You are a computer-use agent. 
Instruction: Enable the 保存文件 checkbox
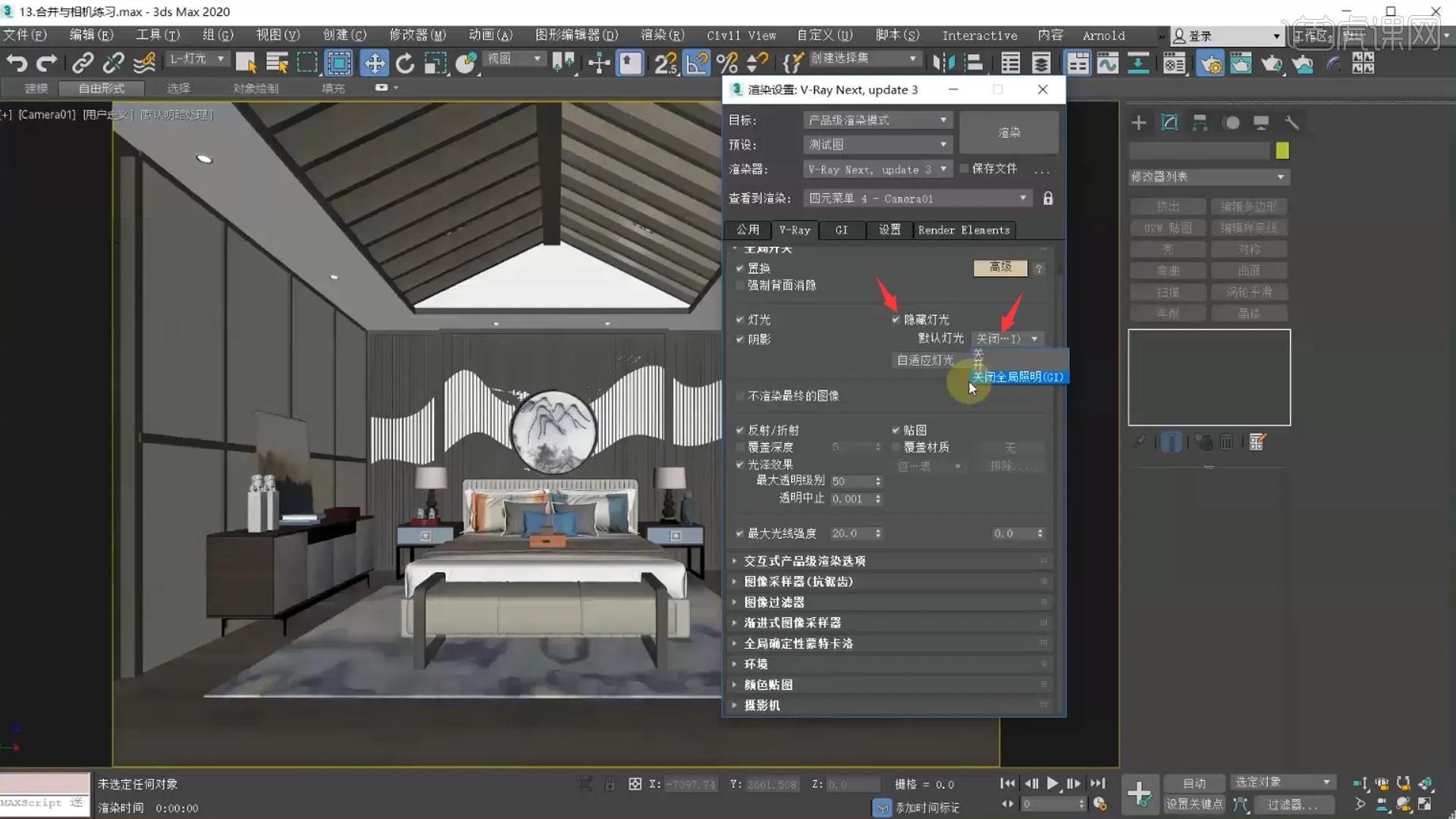(965, 169)
